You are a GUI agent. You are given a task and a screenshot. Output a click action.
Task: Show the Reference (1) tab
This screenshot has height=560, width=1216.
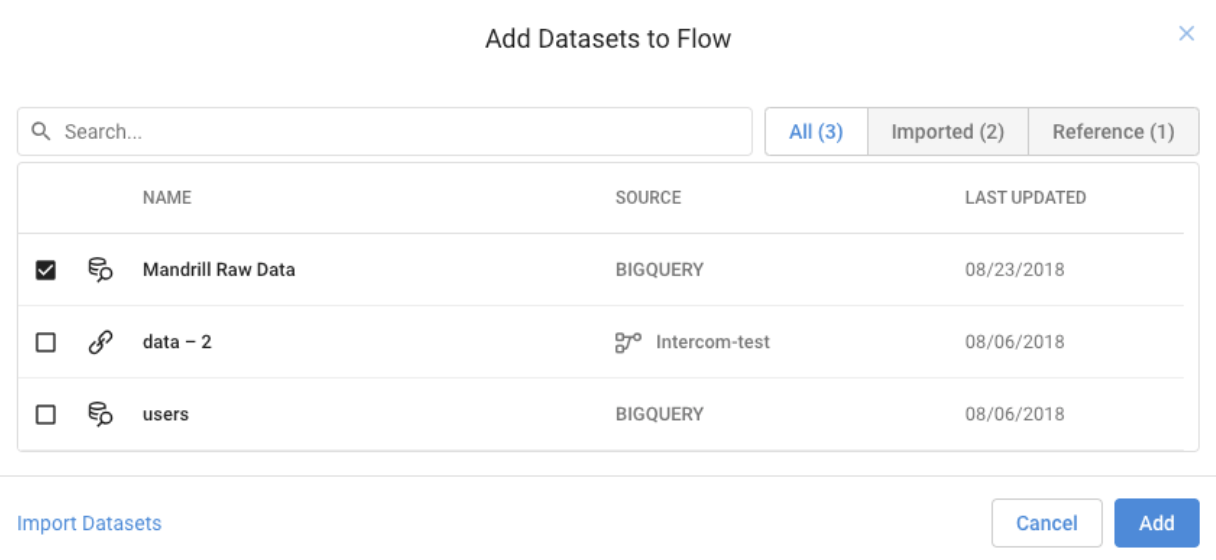click(x=1113, y=132)
